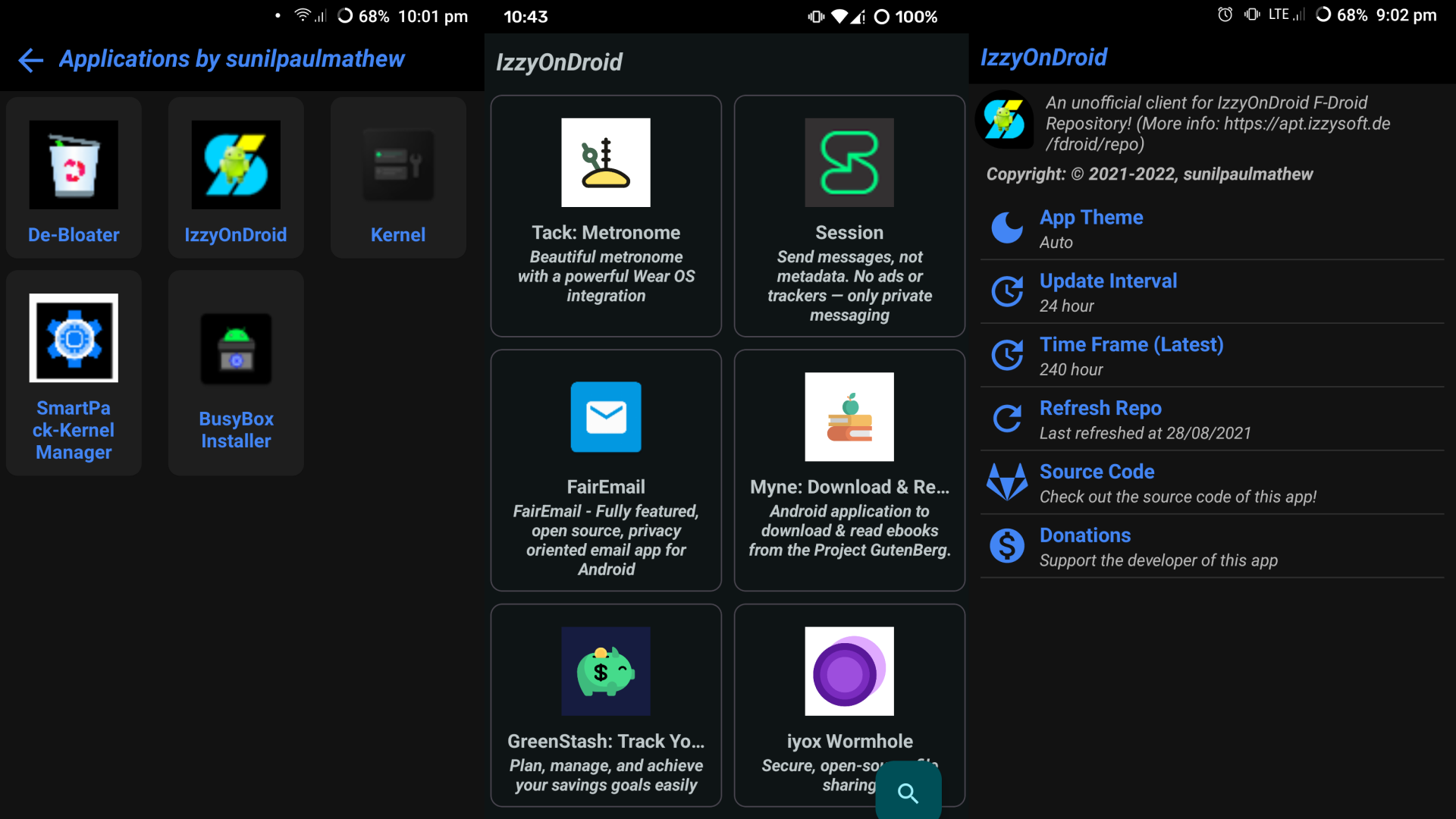Open the App Theme setting

click(x=1212, y=228)
